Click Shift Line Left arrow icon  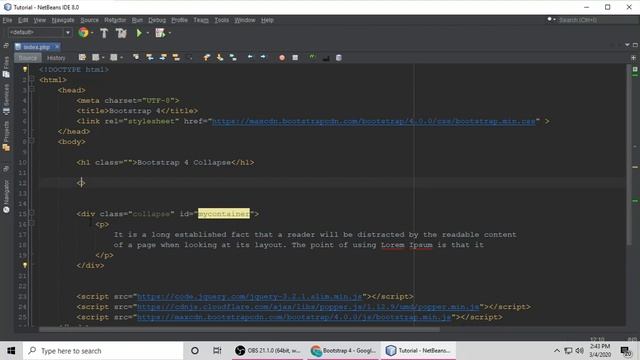[250, 58]
